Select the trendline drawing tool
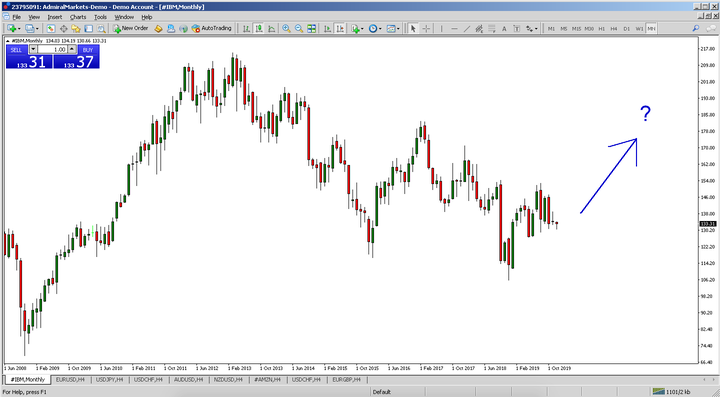The width and height of the screenshot is (720, 397). [467, 28]
